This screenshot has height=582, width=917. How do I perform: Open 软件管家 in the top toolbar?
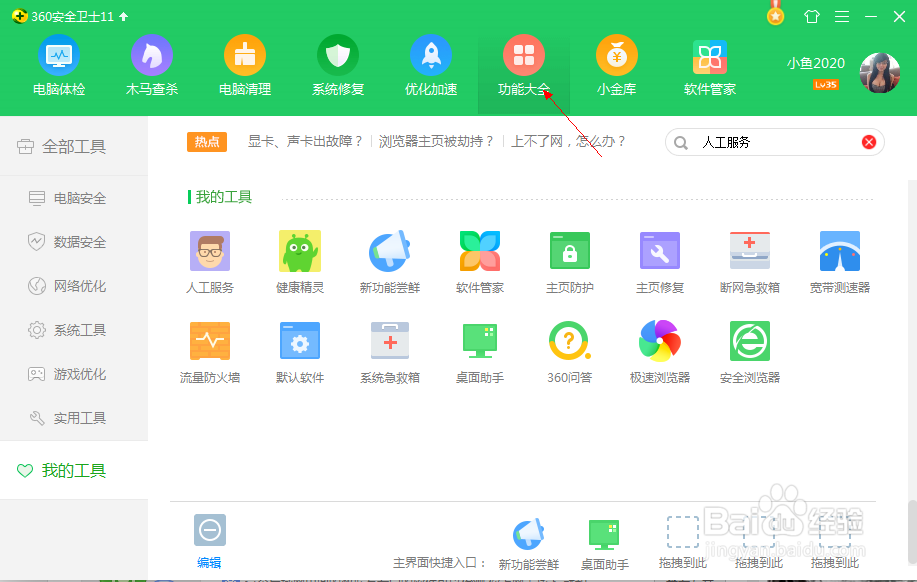coord(710,66)
